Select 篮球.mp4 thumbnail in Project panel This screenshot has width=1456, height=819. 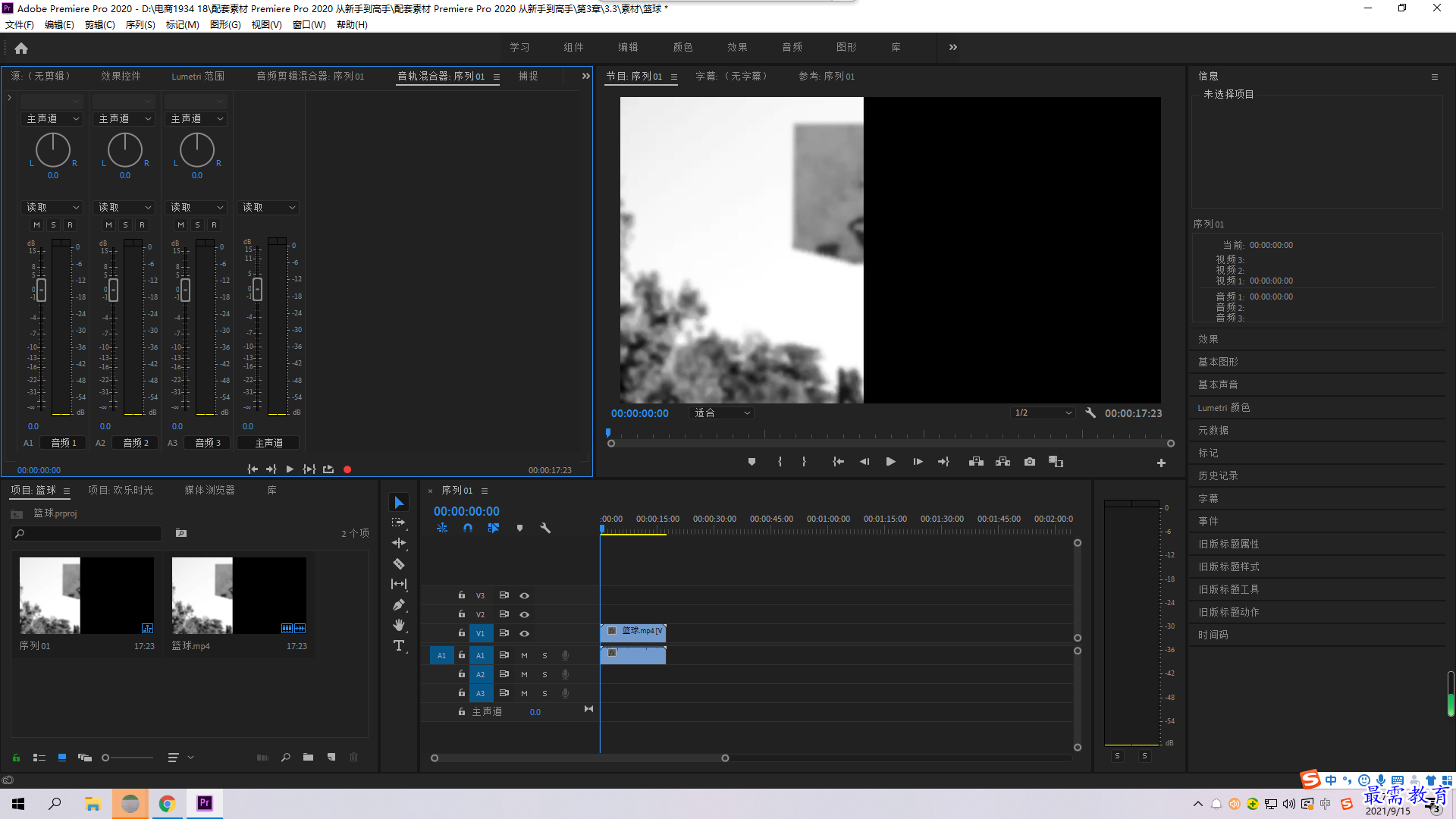tap(239, 595)
